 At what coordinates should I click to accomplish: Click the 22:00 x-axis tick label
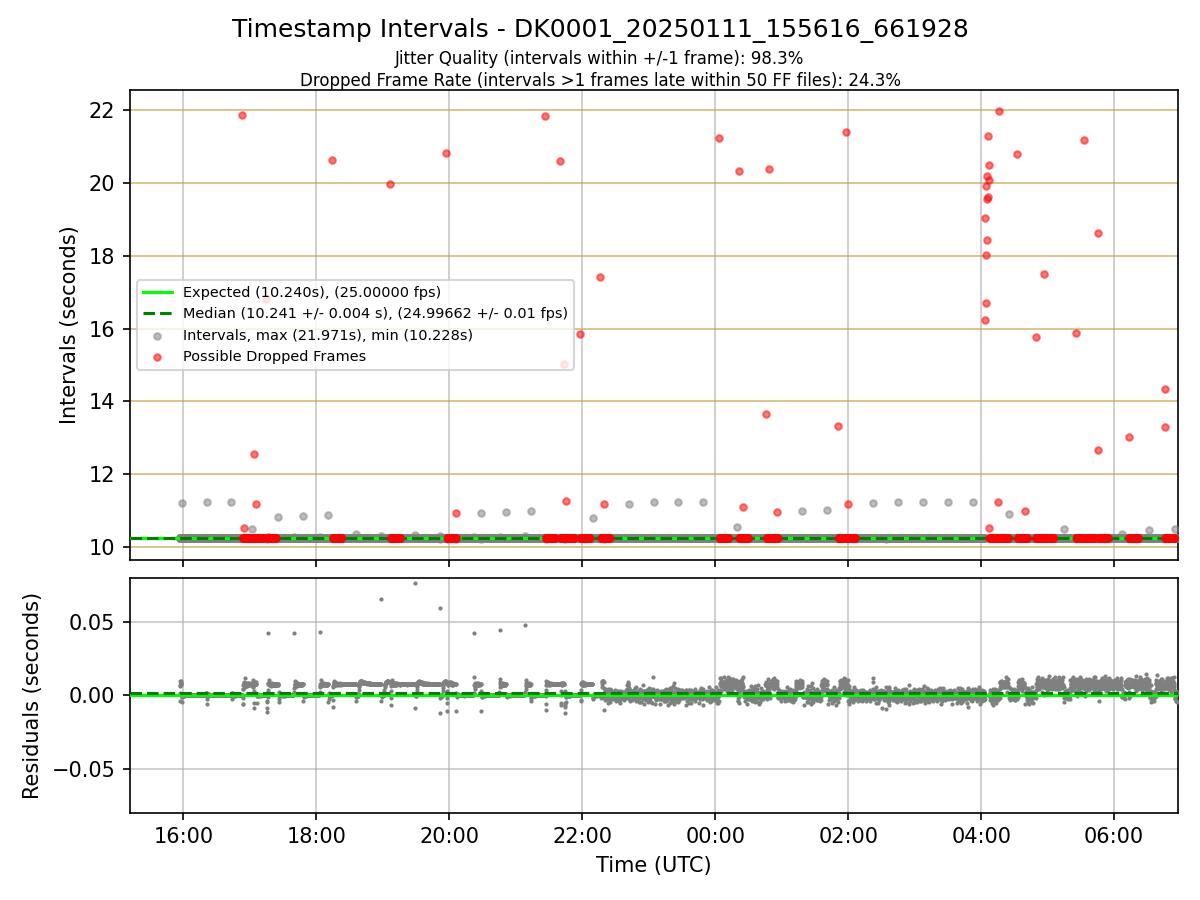pyautogui.click(x=582, y=836)
